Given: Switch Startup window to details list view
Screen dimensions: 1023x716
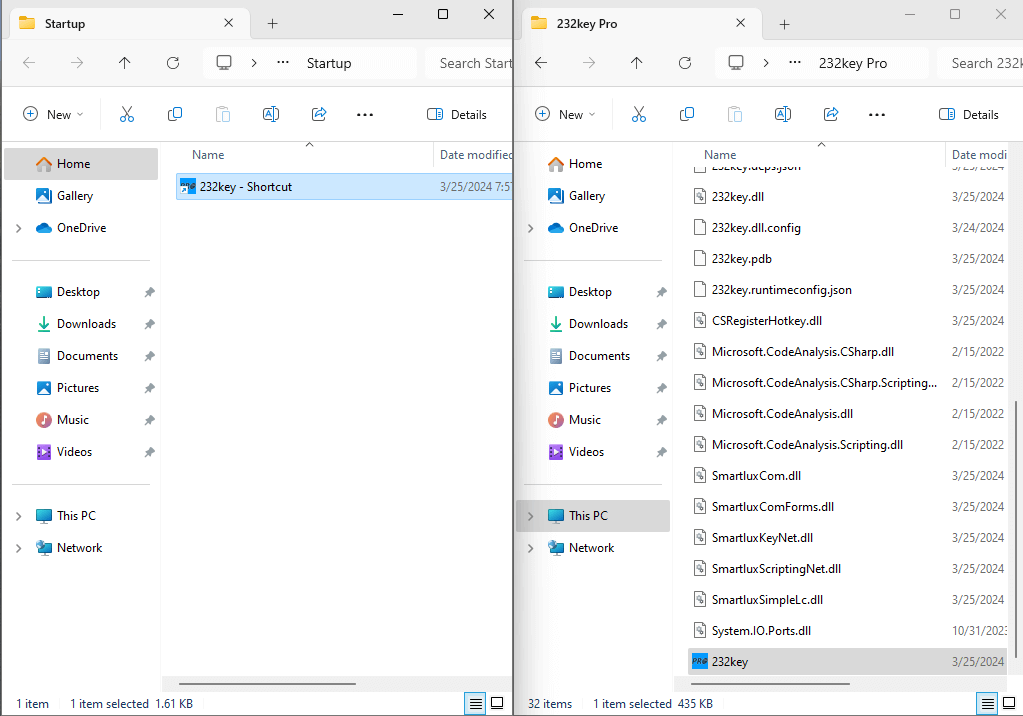Looking at the screenshot, I should 476,703.
